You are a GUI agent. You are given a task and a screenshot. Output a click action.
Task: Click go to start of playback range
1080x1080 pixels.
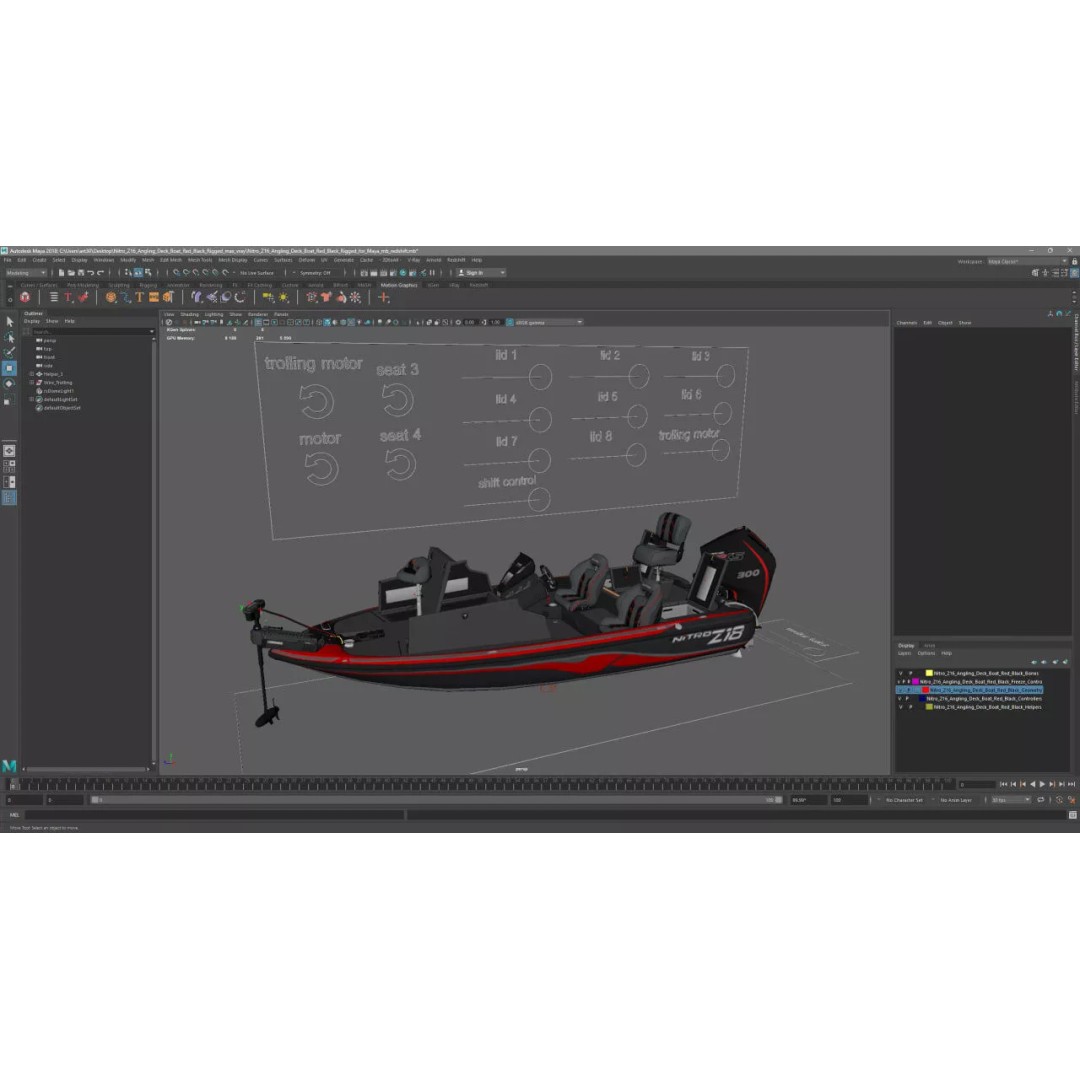click(1003, 785)
